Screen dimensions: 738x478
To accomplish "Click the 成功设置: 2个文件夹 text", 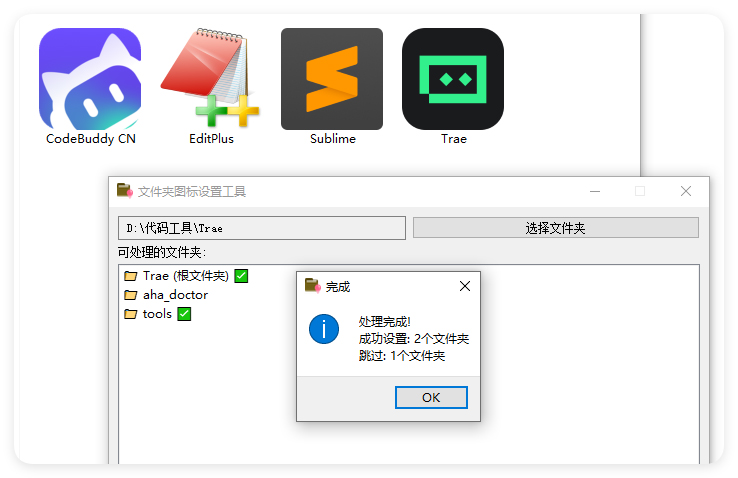I will [x=414, y=339].
